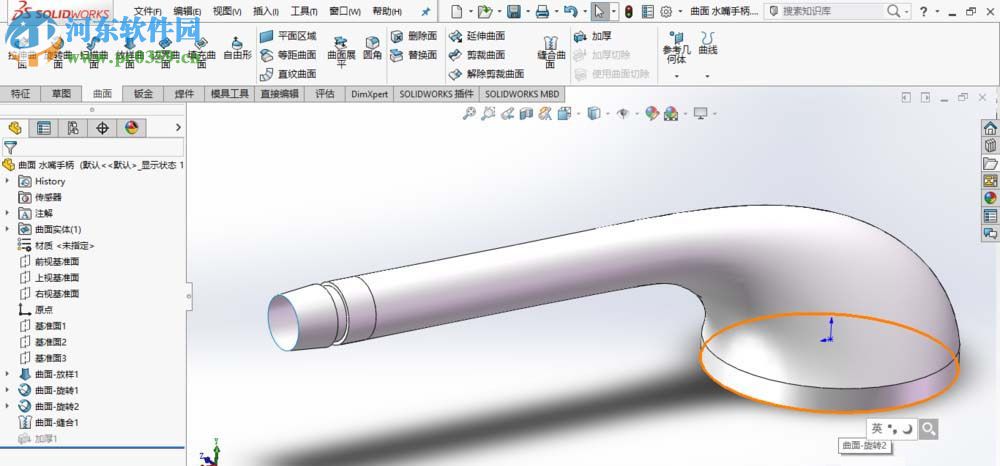Screen dimensions: 1000x466
Task: Expand the 曲面-旋转1 feature
Action: coord(7,390)
